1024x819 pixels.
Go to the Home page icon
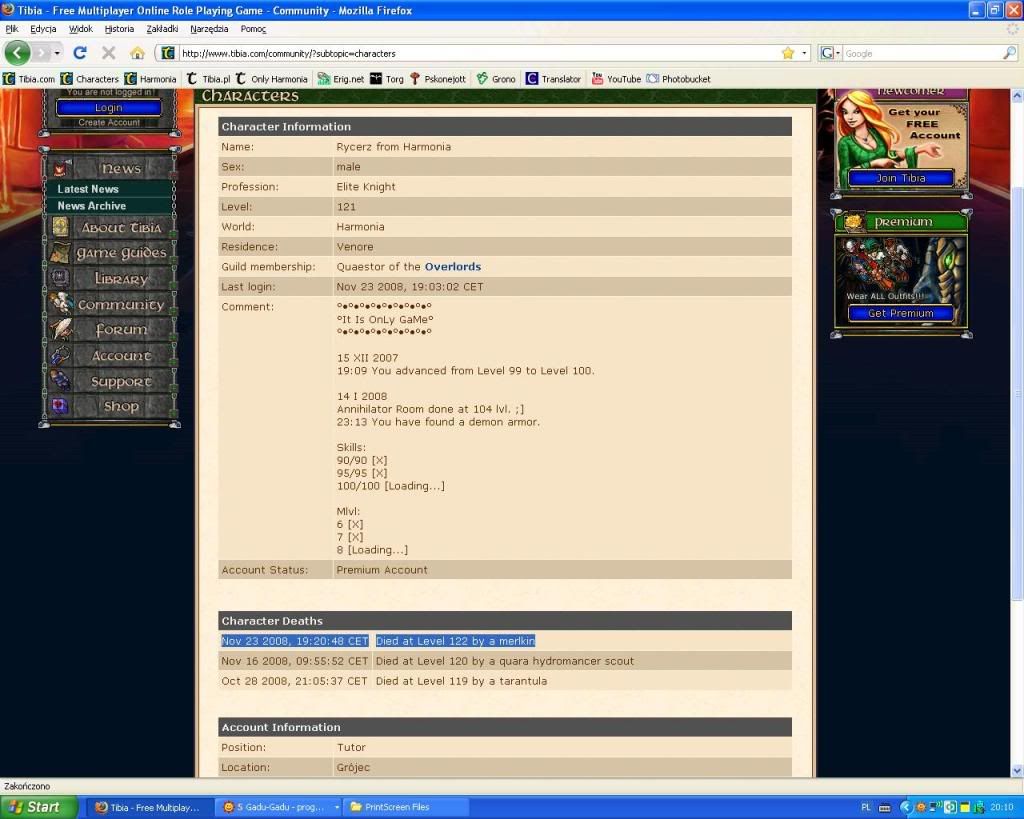click(137, 53)
